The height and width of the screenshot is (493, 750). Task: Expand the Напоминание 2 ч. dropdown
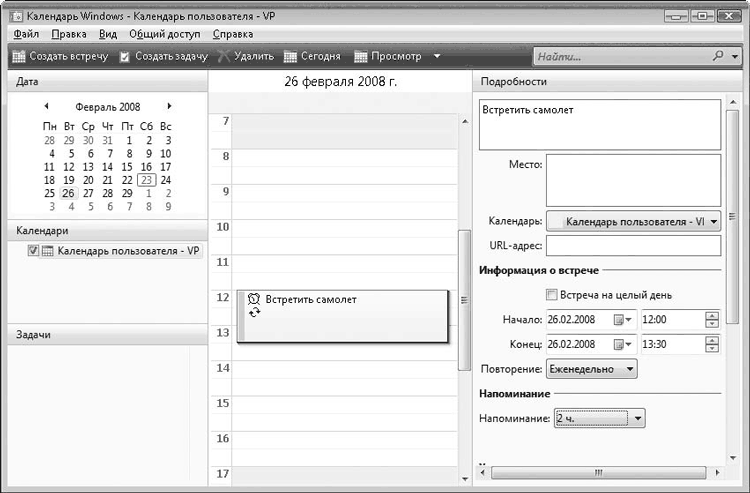(x=598, y=418)
